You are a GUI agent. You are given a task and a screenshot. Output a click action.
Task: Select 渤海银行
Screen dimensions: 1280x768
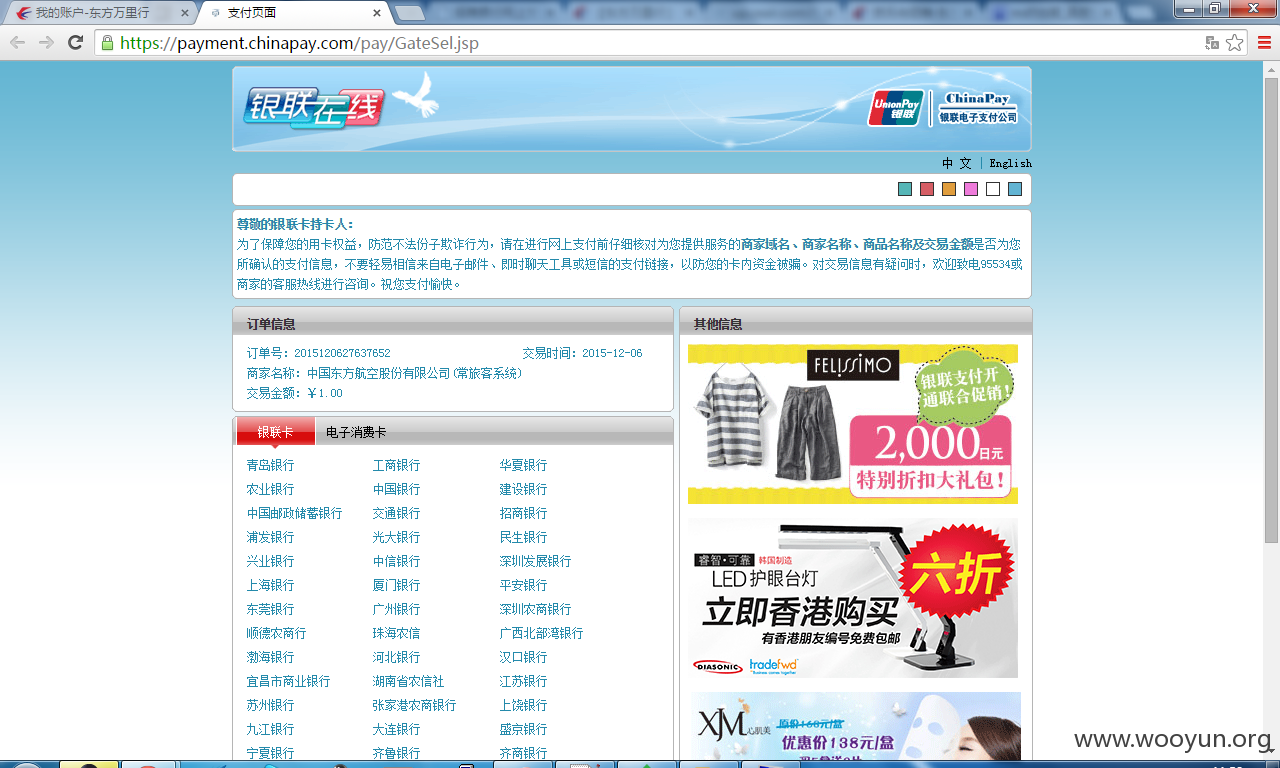tap(270, 657)
